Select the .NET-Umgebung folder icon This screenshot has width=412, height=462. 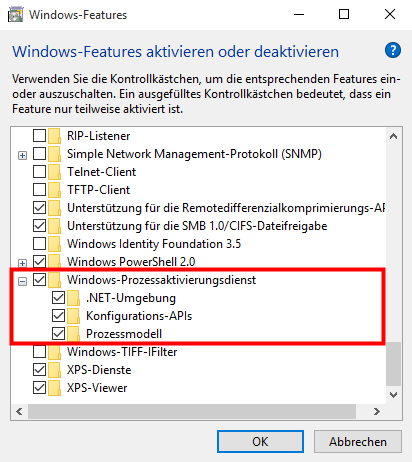tap(73, 298)
